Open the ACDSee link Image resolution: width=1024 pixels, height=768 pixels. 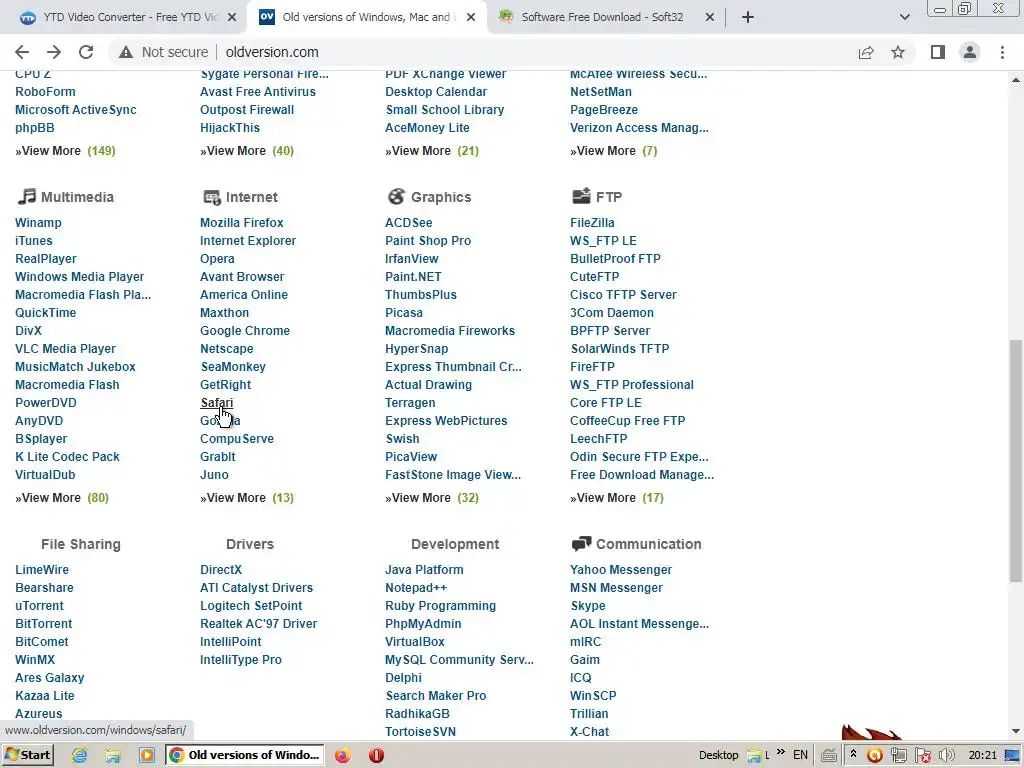[x=408, y=223]
